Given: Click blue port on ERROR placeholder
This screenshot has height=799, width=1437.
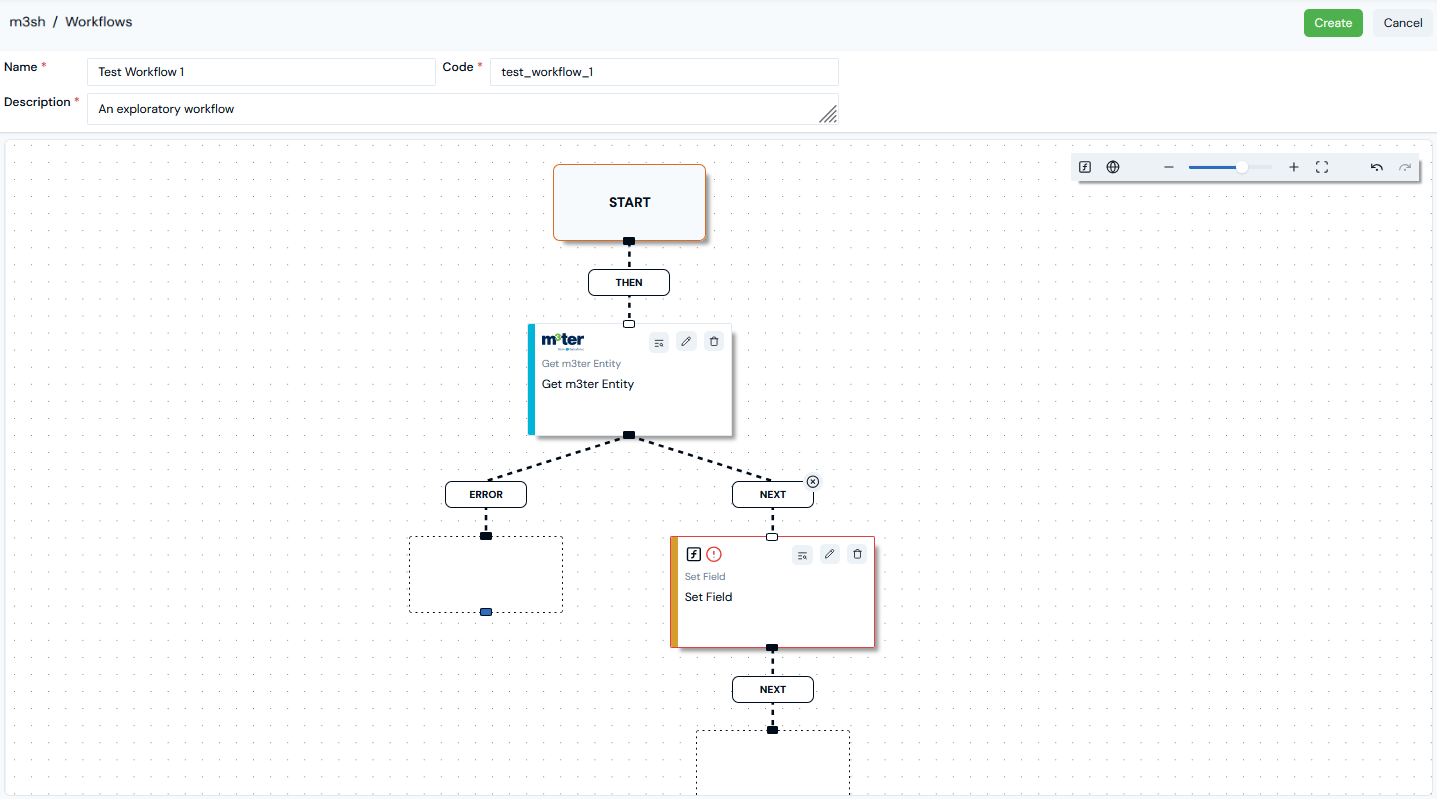Looking at the screenshot, I should point(486,612).
